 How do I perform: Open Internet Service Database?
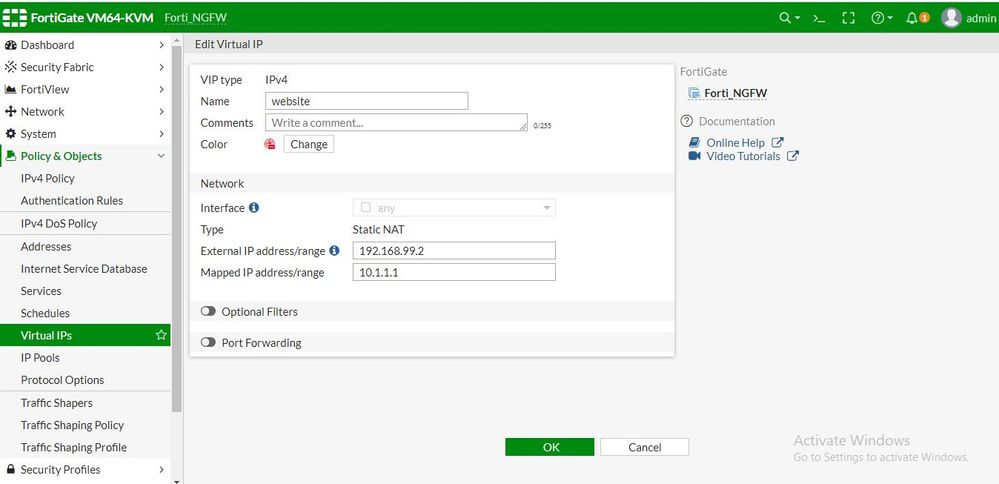click(85, 269)
